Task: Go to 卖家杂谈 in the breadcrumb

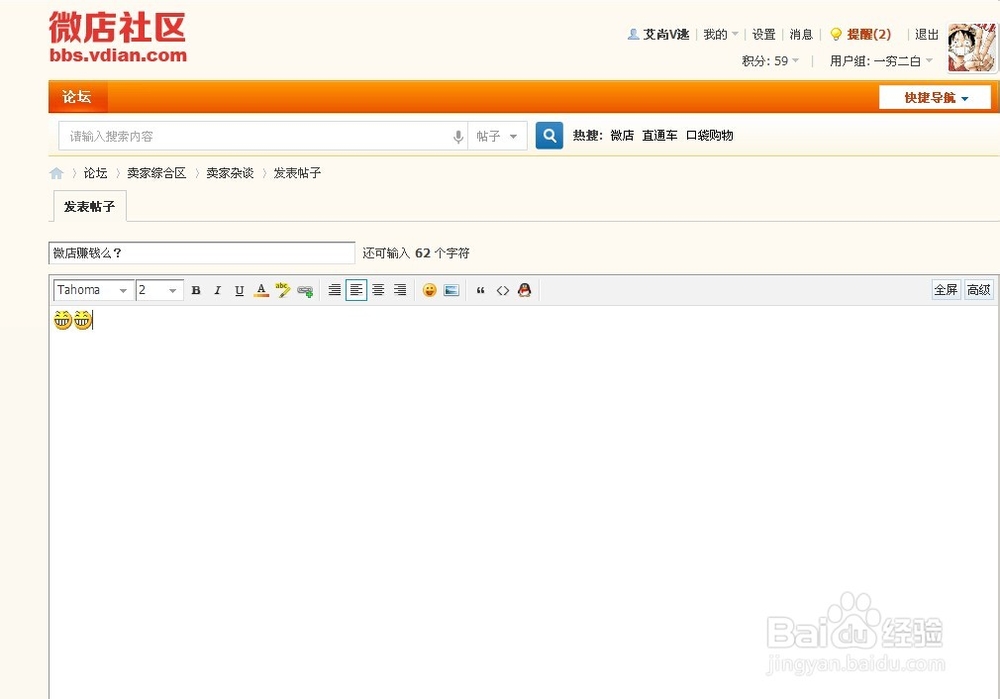Action: point(230,173)
